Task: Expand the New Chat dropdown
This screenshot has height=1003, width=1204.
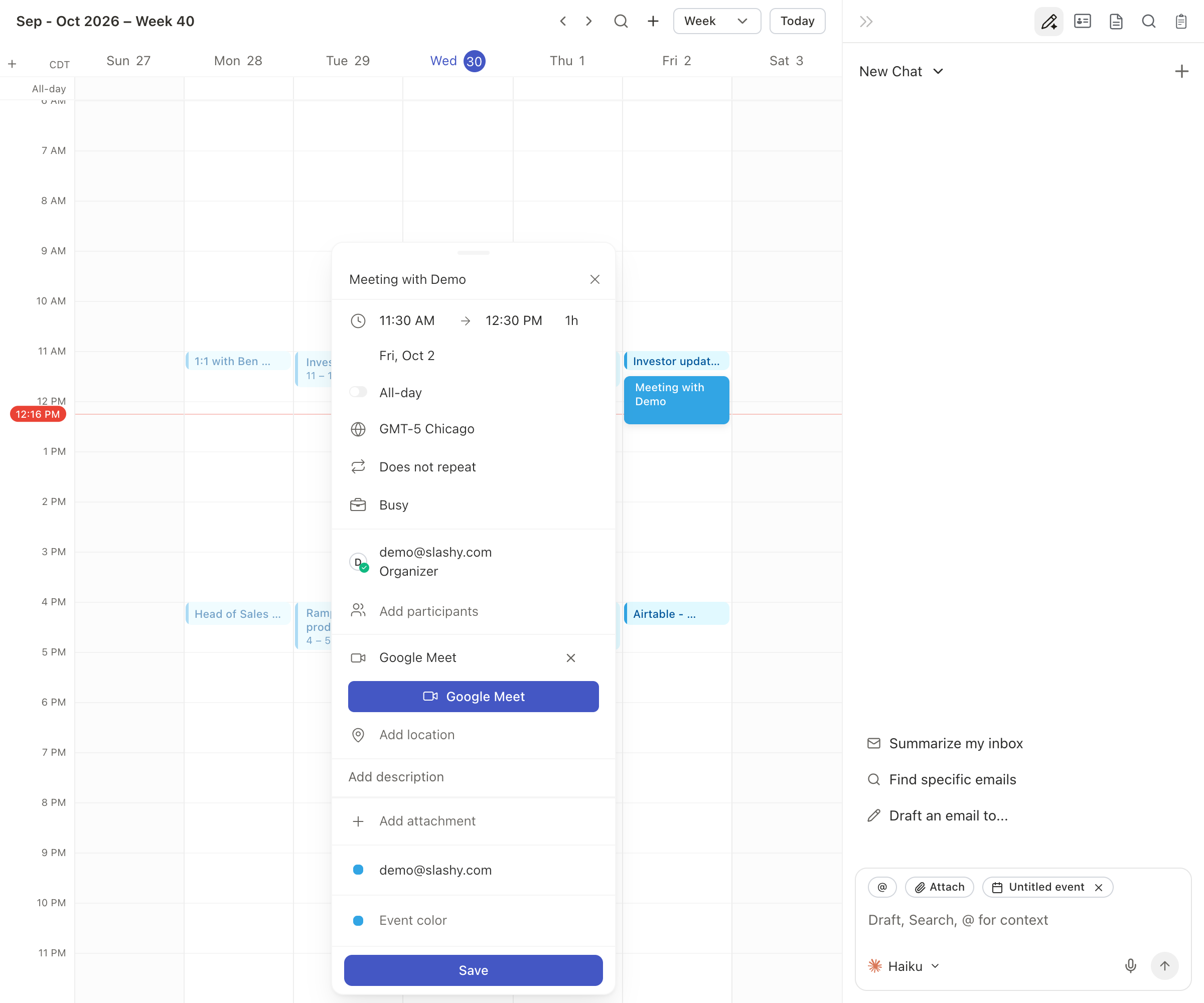Action: point(900,72)
